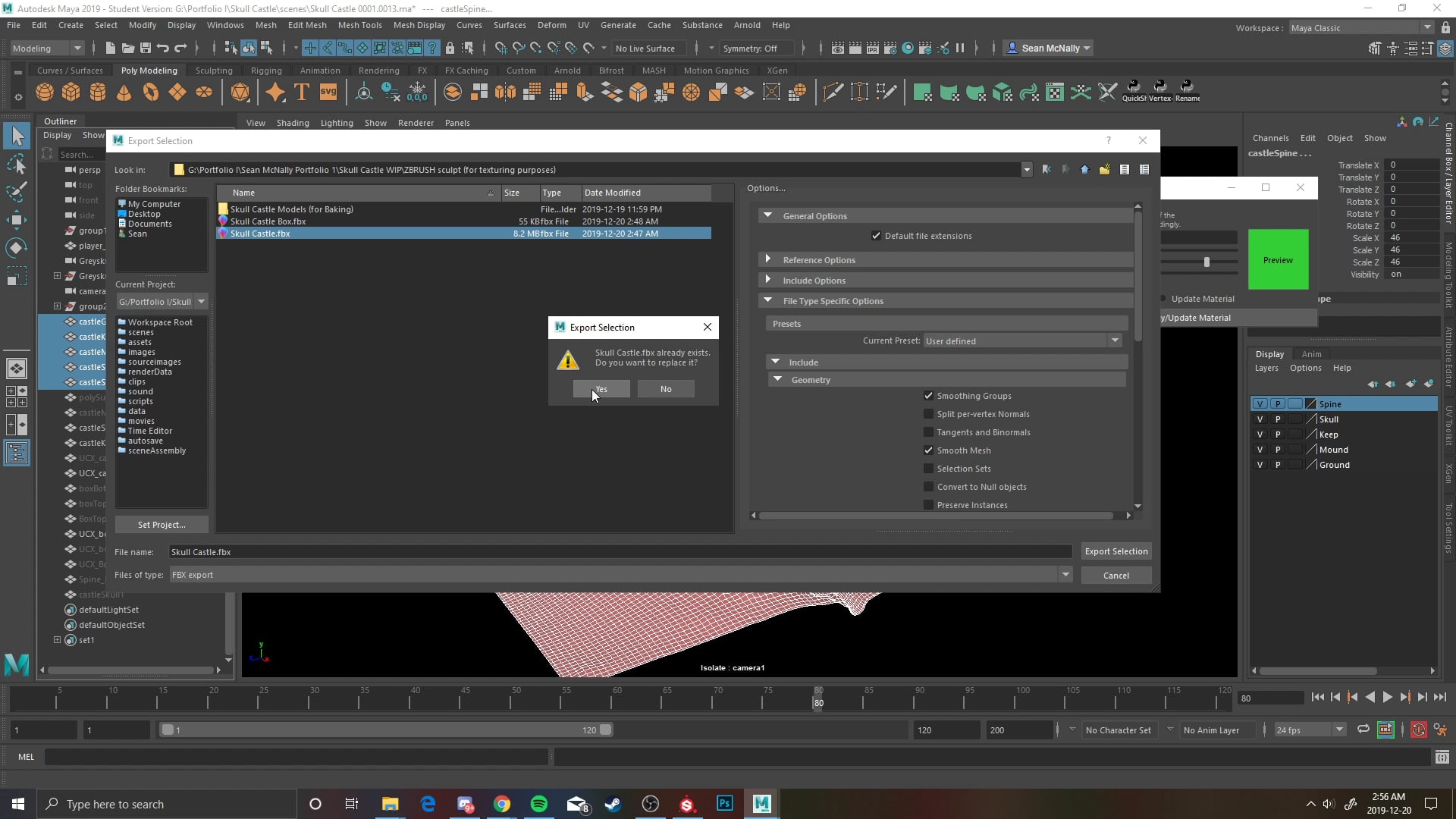Open Photoshop from the taskbar
The width and height of the screenshot is (1456, 819).
[725, 804]
